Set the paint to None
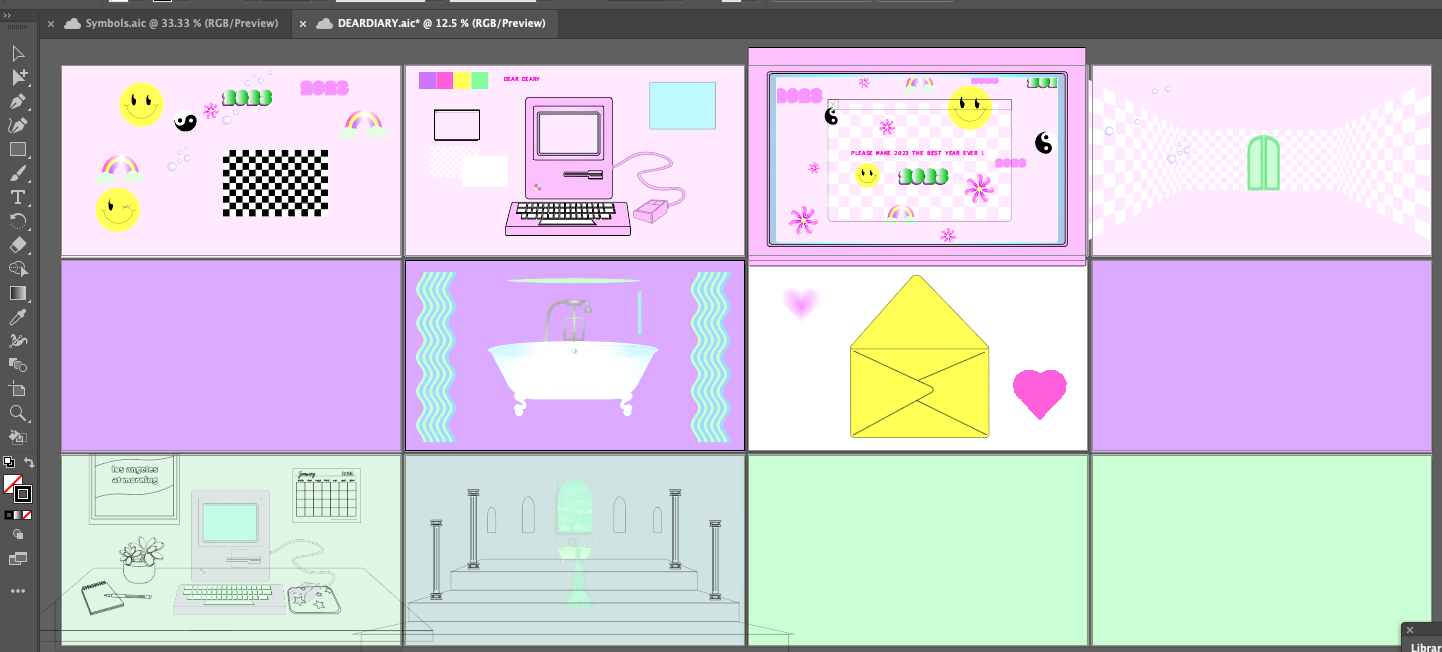This screenshot has width=1442, height=652. tap(28, 515)
